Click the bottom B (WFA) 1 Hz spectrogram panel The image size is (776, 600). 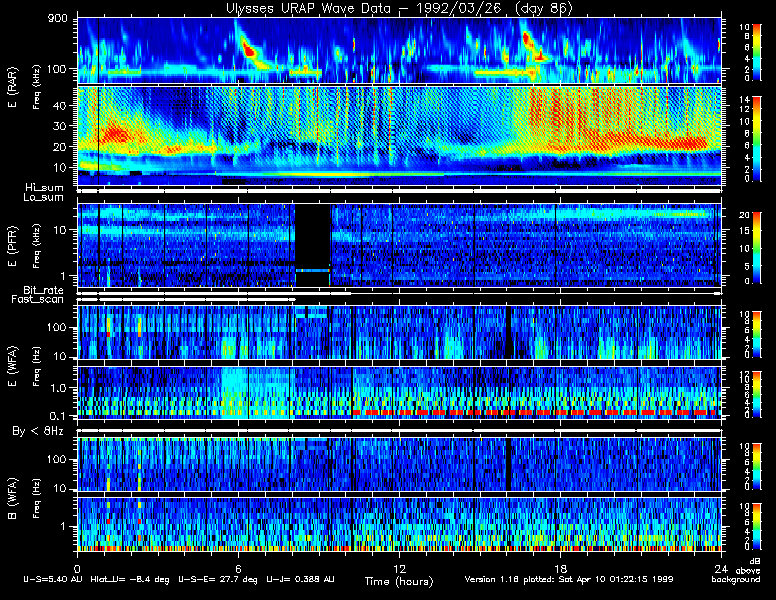[399, 524]
